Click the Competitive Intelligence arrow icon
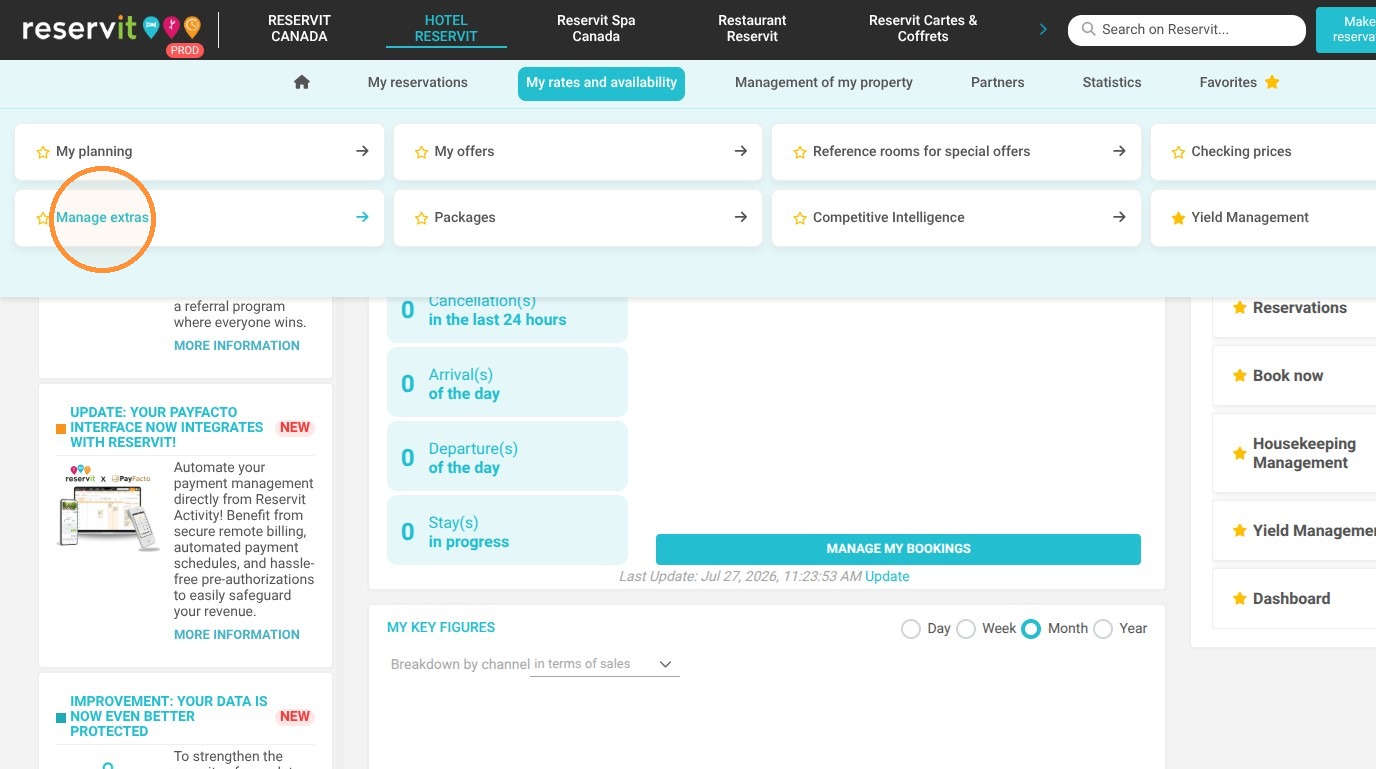The height and width of the screenshot is (769, 1376). pyautogui.click(x=1119, y=217)
